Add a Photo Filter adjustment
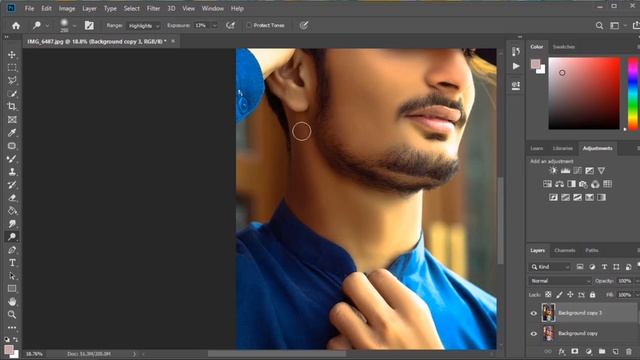 tap(583, 184)
